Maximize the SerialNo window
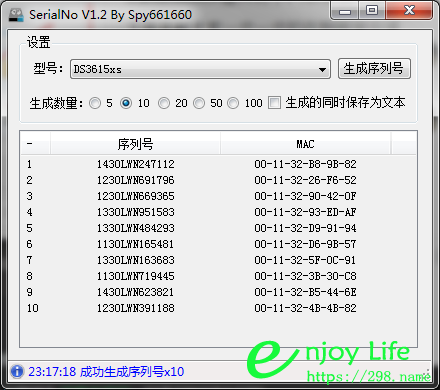The image size is (440, 390). point(372,11)
